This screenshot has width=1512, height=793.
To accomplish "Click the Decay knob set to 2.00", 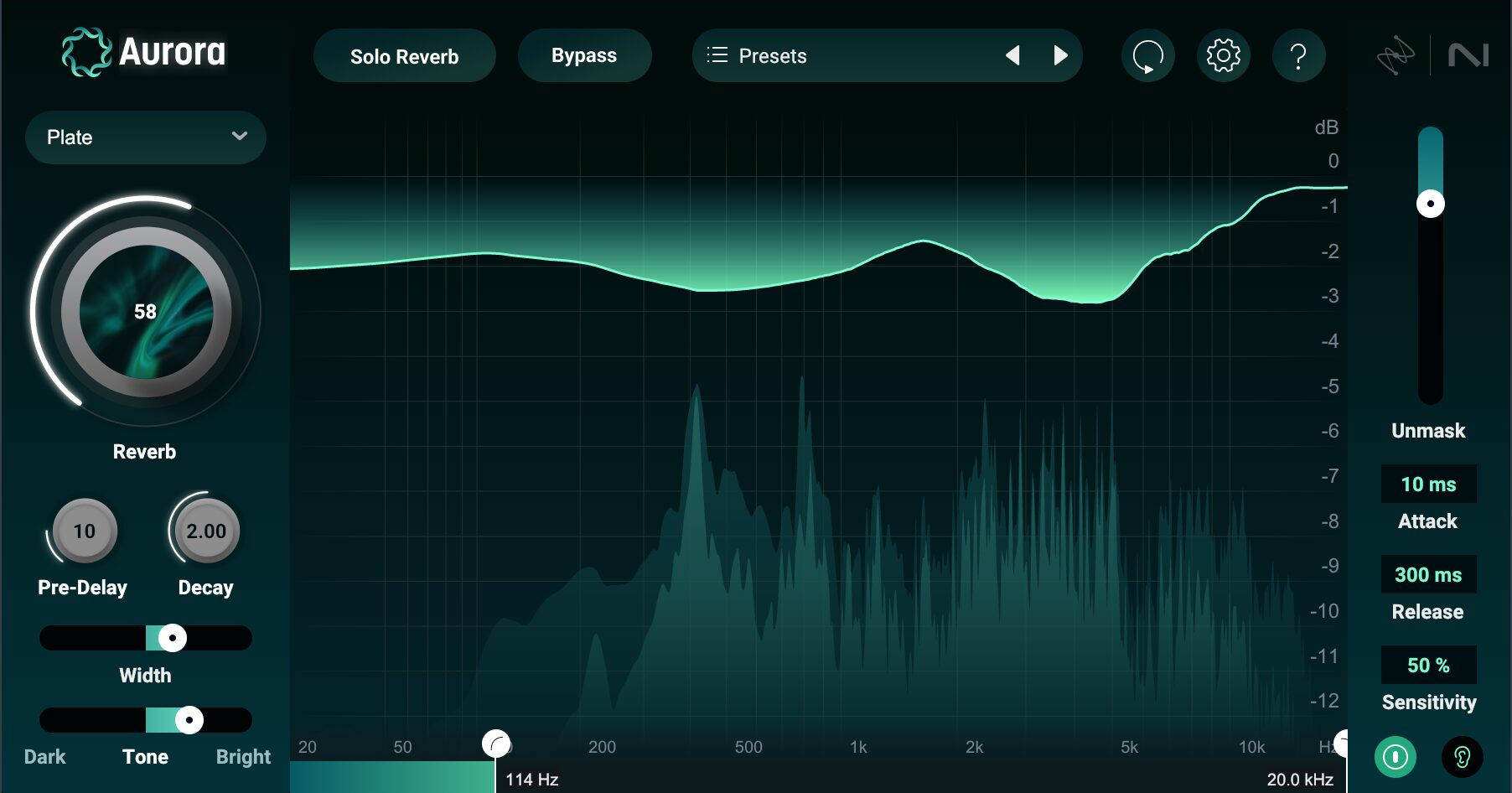I will coord(206,531).
